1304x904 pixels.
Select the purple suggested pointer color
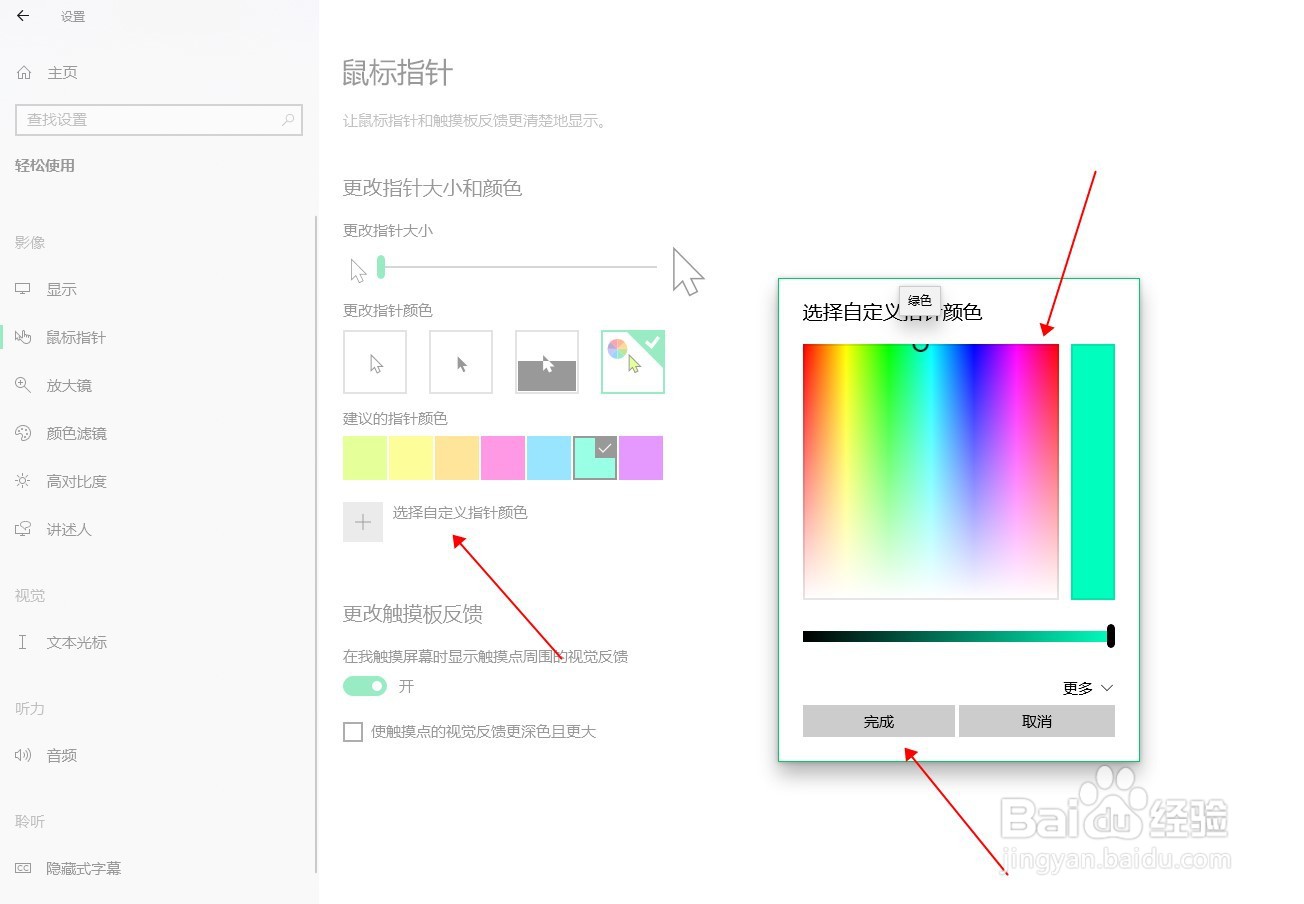(x=641, y=458)
